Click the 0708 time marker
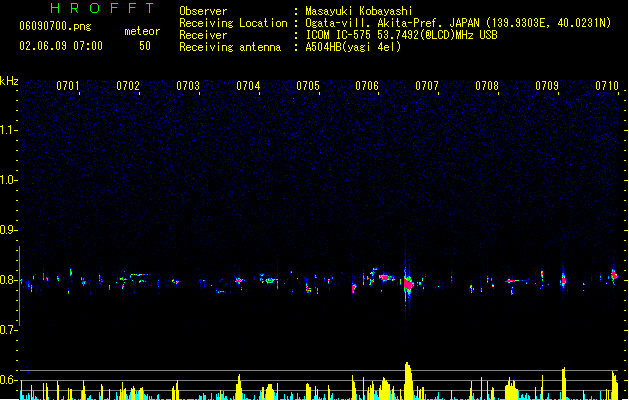 point(487,86)
